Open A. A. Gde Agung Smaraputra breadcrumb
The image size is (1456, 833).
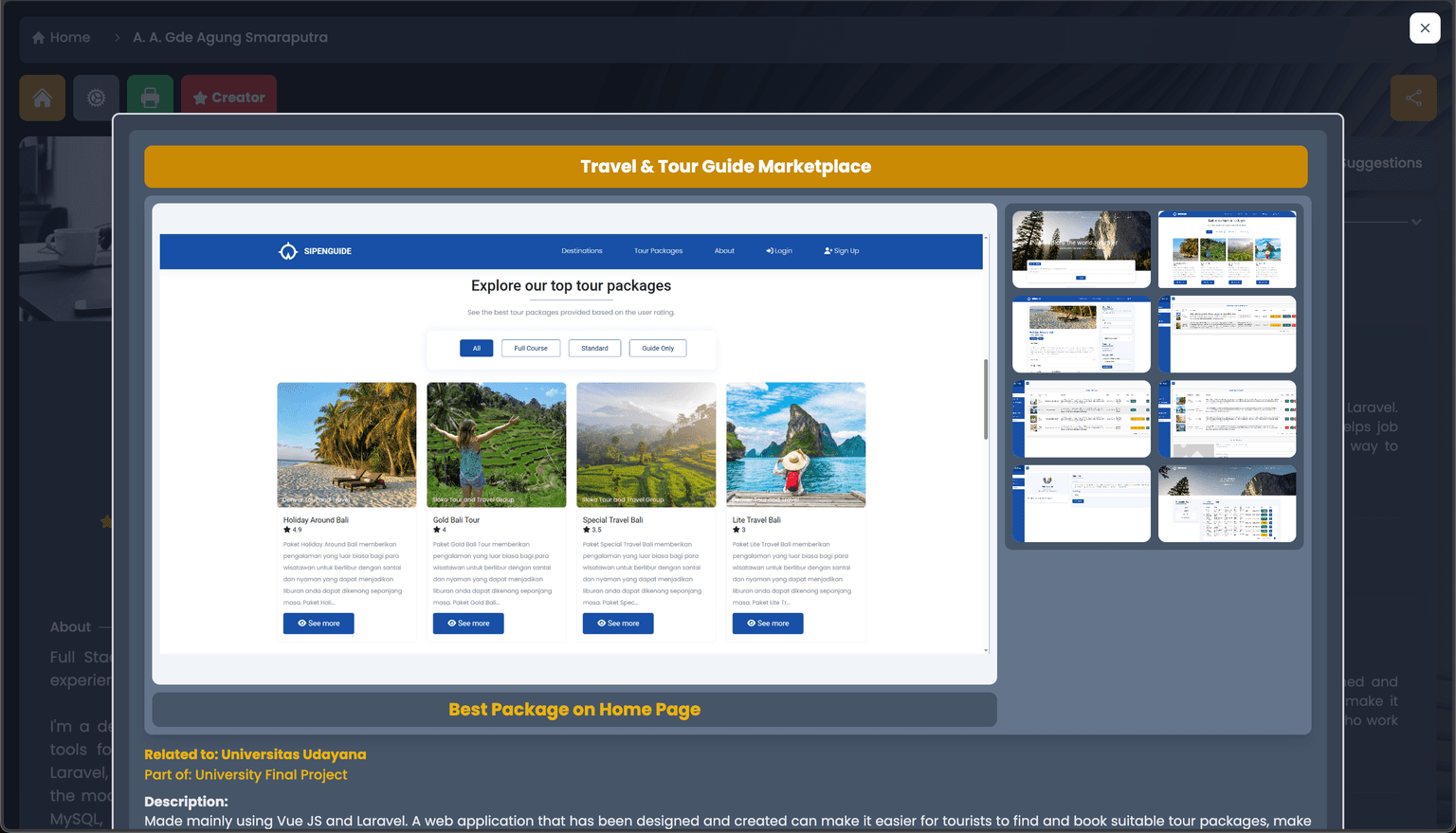coord(230,38)
